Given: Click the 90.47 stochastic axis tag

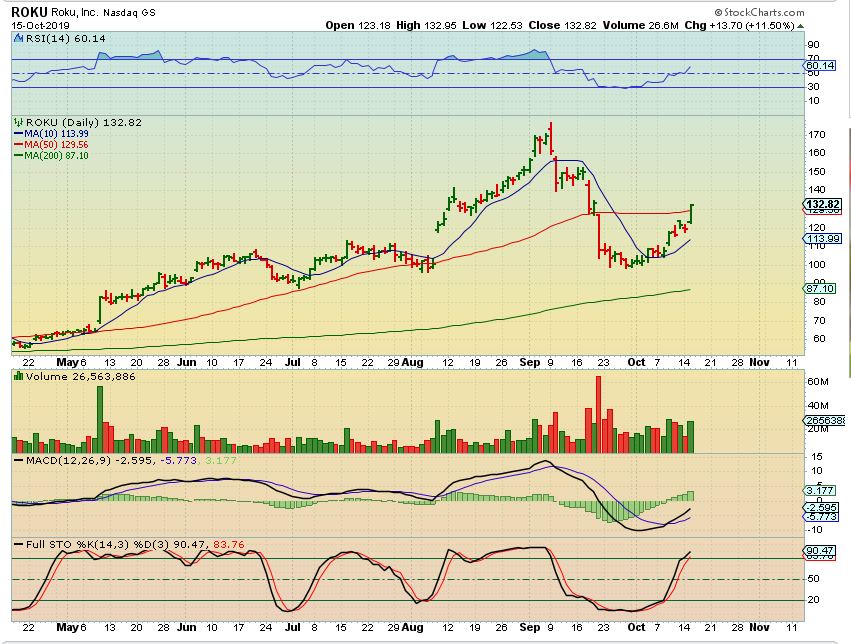Looking at the screenshot, I should (820, 550).
